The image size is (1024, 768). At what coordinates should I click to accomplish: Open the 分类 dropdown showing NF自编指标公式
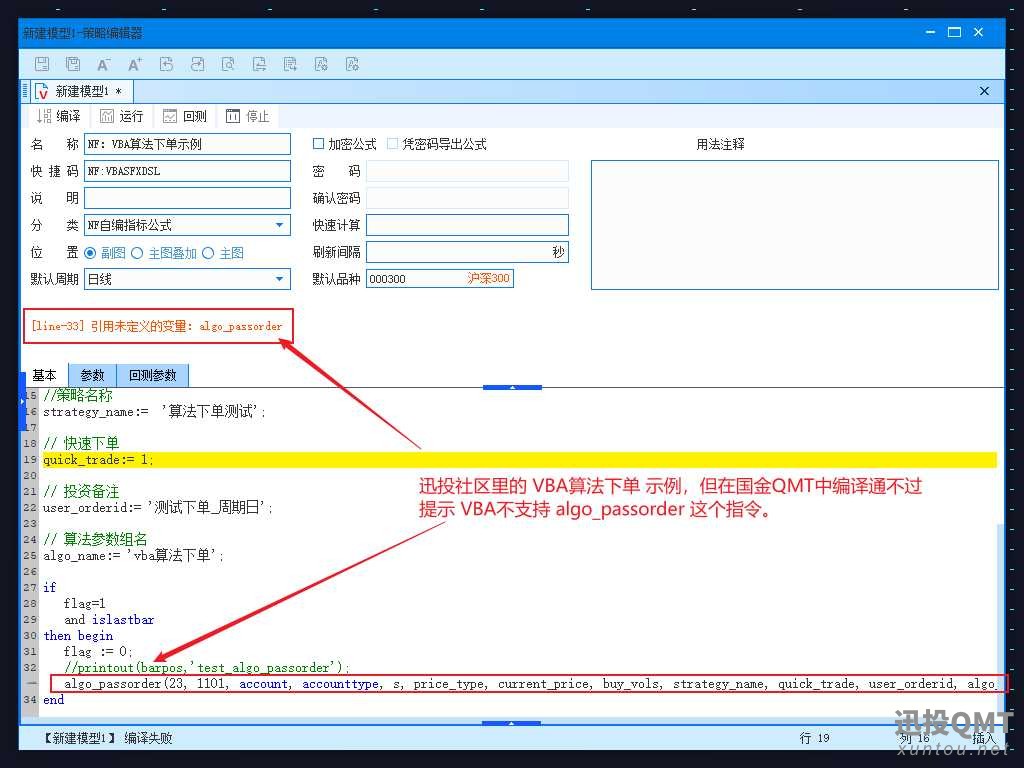pos(187,225)
